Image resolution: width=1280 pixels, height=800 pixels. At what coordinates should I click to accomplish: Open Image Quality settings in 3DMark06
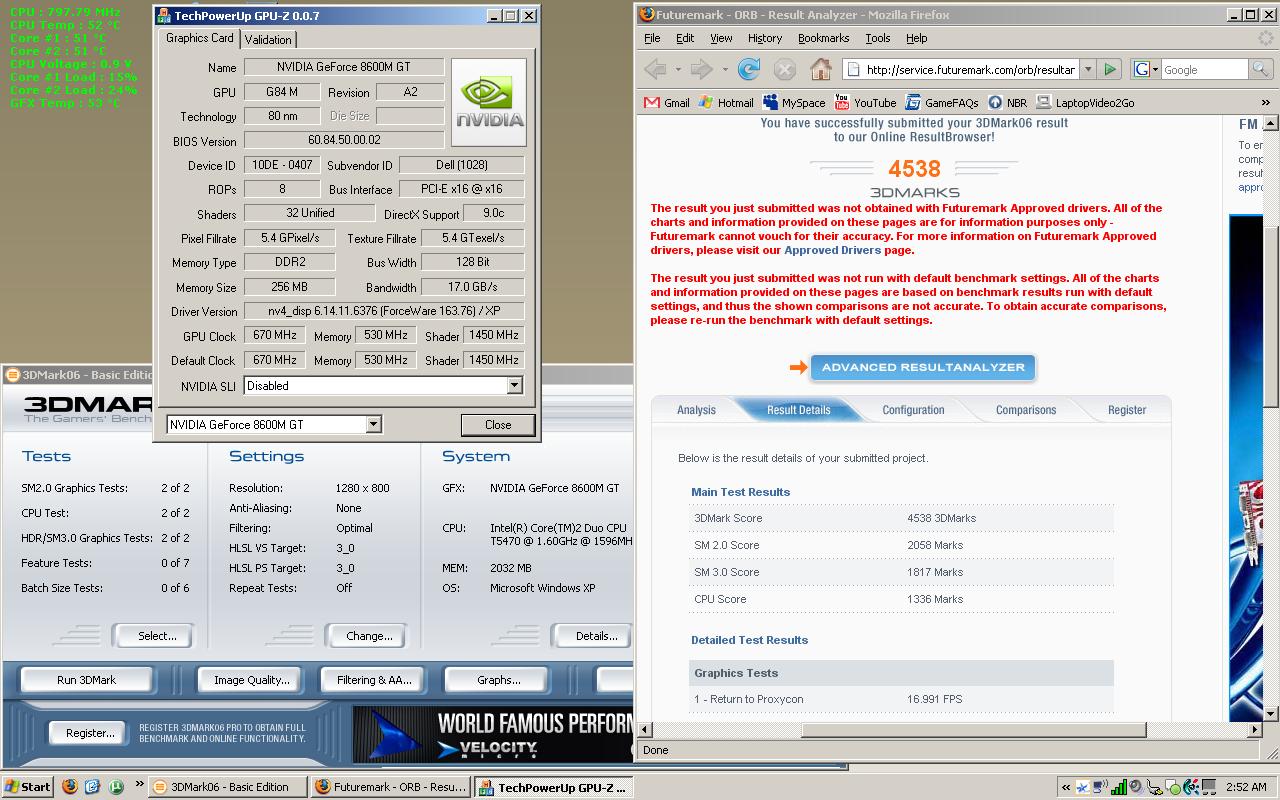click(252, 680)
